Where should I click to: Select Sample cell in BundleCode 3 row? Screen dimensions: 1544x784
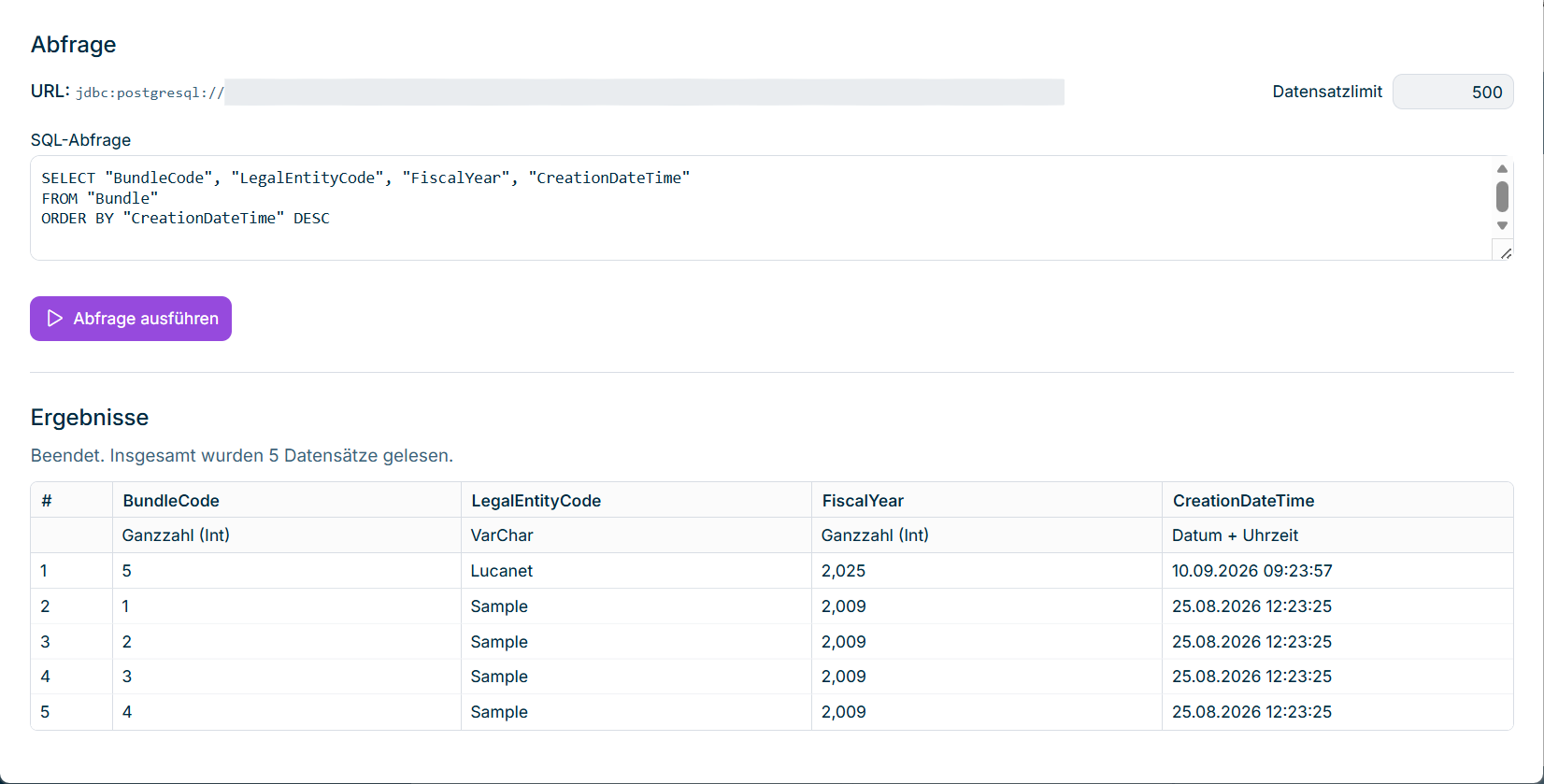(x=636, y=677)
